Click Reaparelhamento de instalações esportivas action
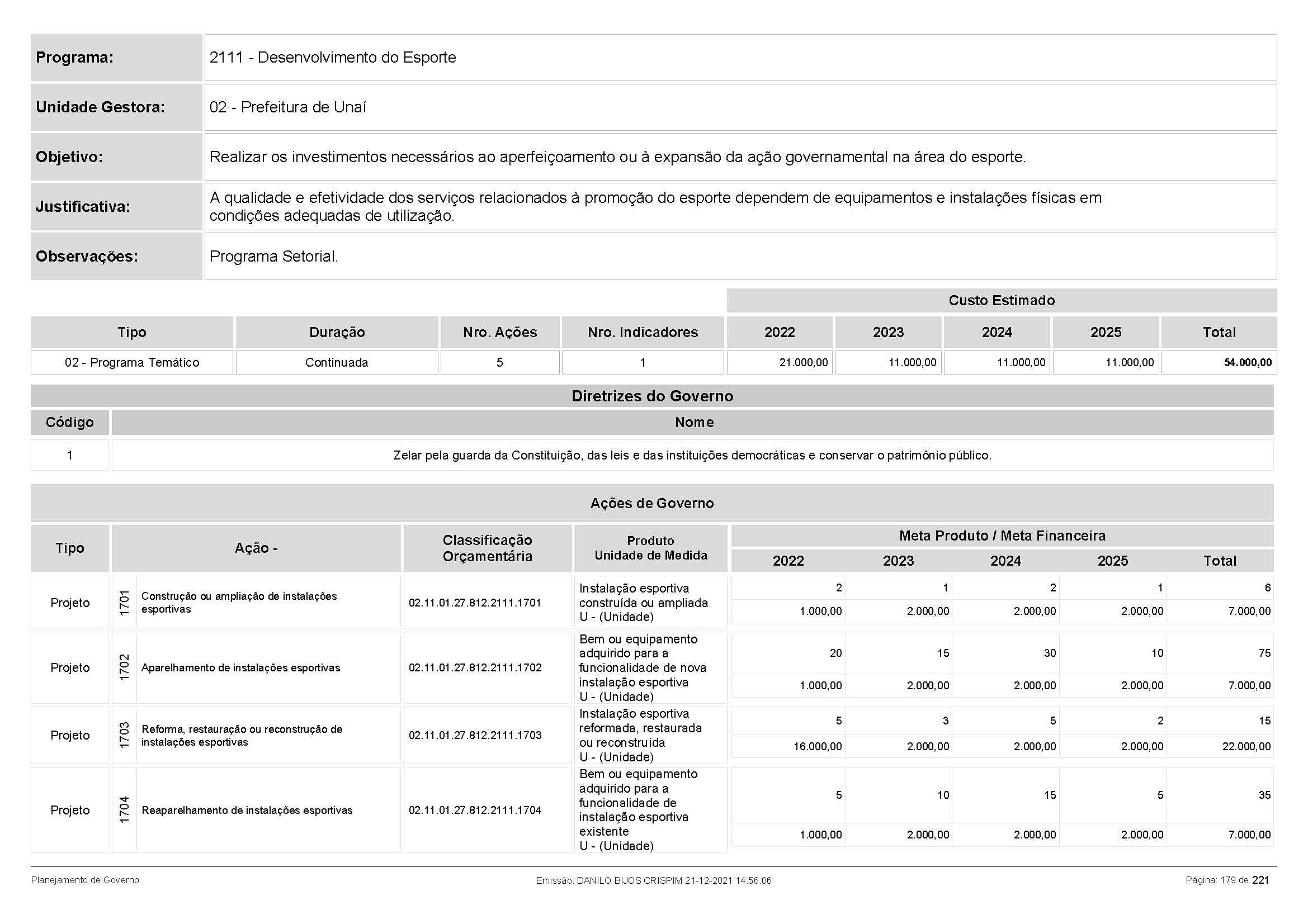 [247, 810]
